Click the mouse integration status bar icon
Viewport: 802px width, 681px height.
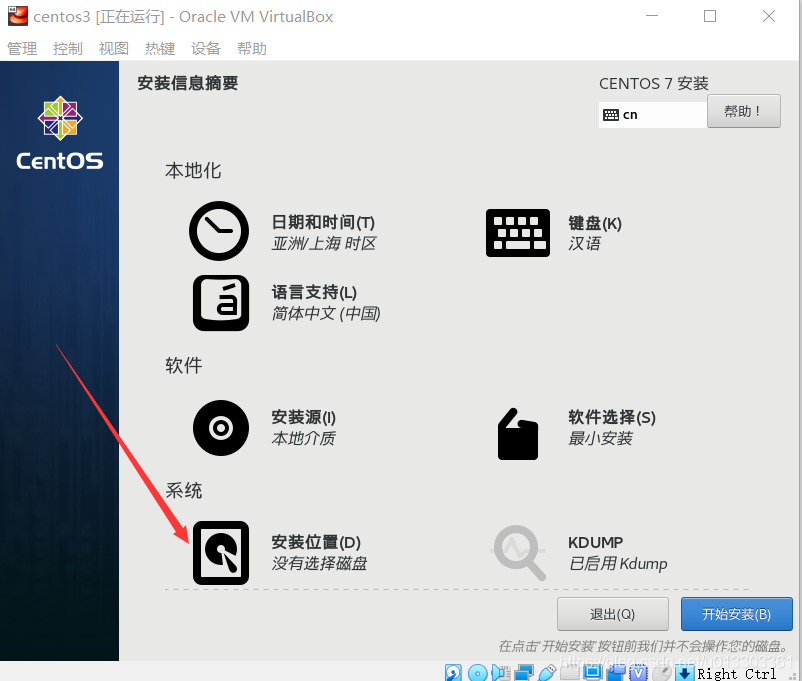pos(661,673)
